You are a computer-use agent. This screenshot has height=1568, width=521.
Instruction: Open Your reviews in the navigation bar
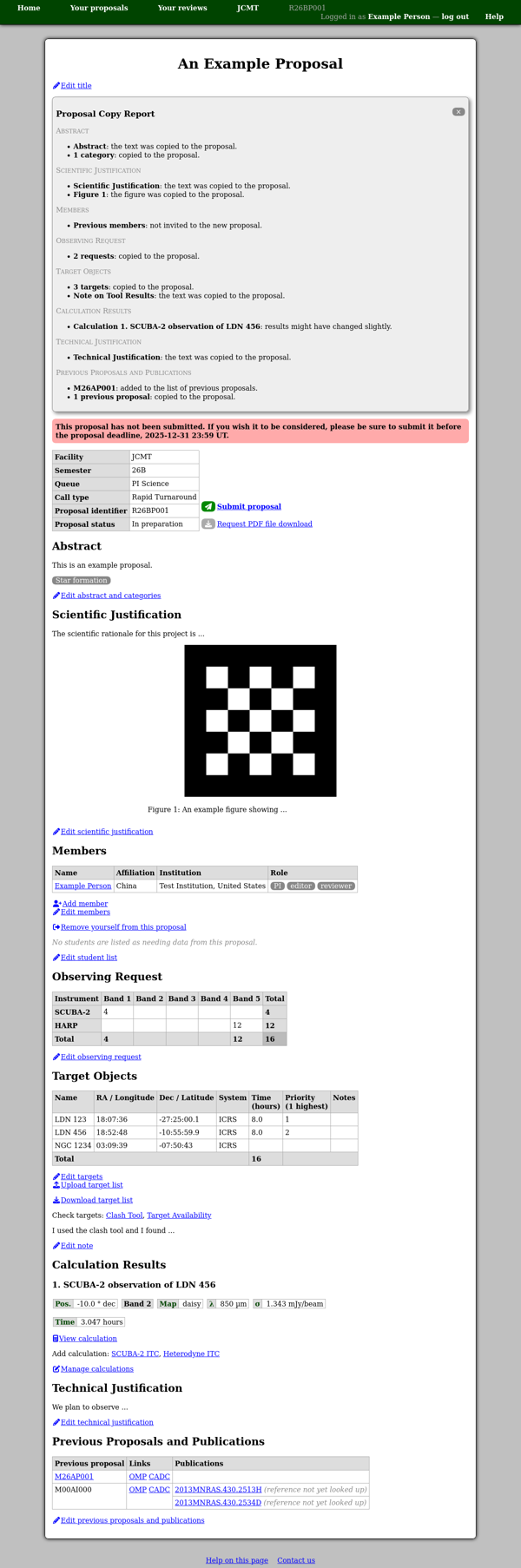(182, 8)
